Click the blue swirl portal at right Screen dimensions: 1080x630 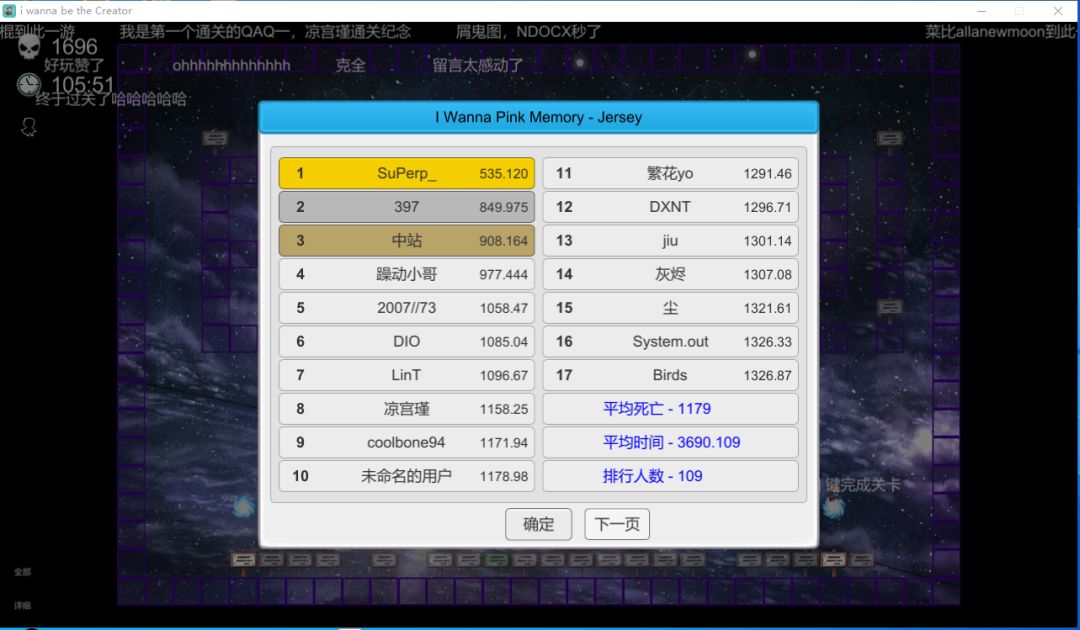click(x=833, y=507)
